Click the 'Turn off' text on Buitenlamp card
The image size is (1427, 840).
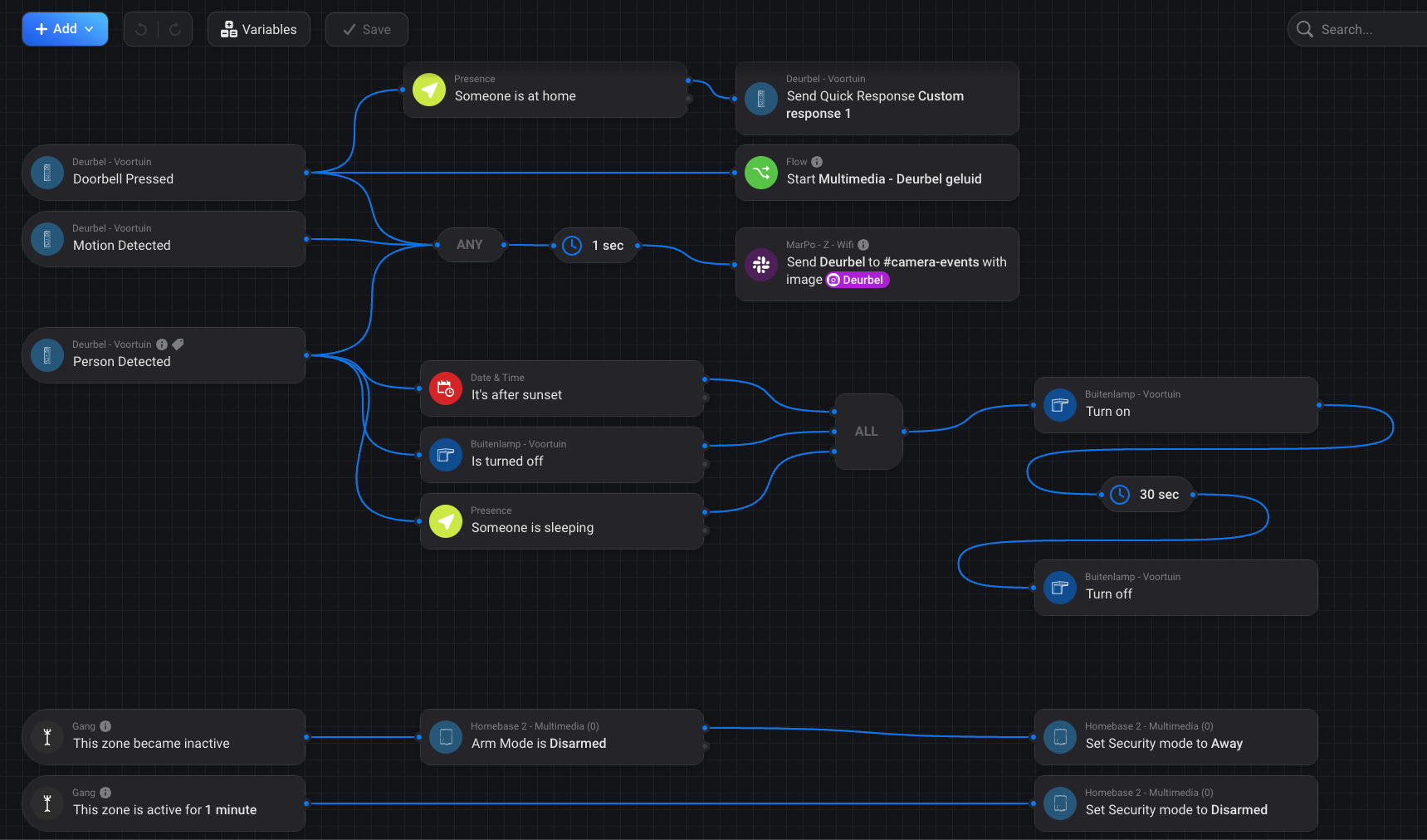pos(1109,594)
